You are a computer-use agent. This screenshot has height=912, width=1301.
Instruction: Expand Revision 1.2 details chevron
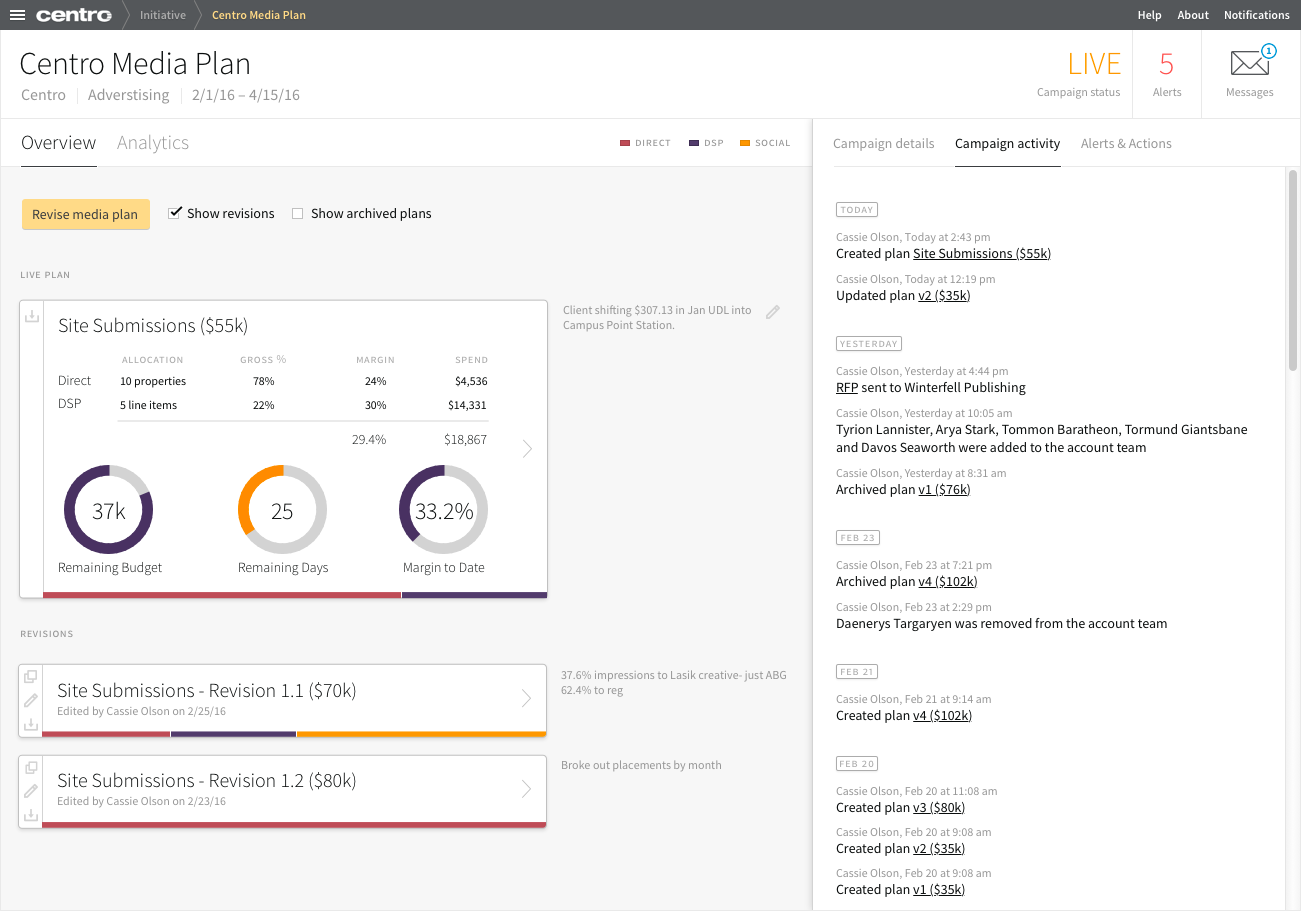(527, 788)
